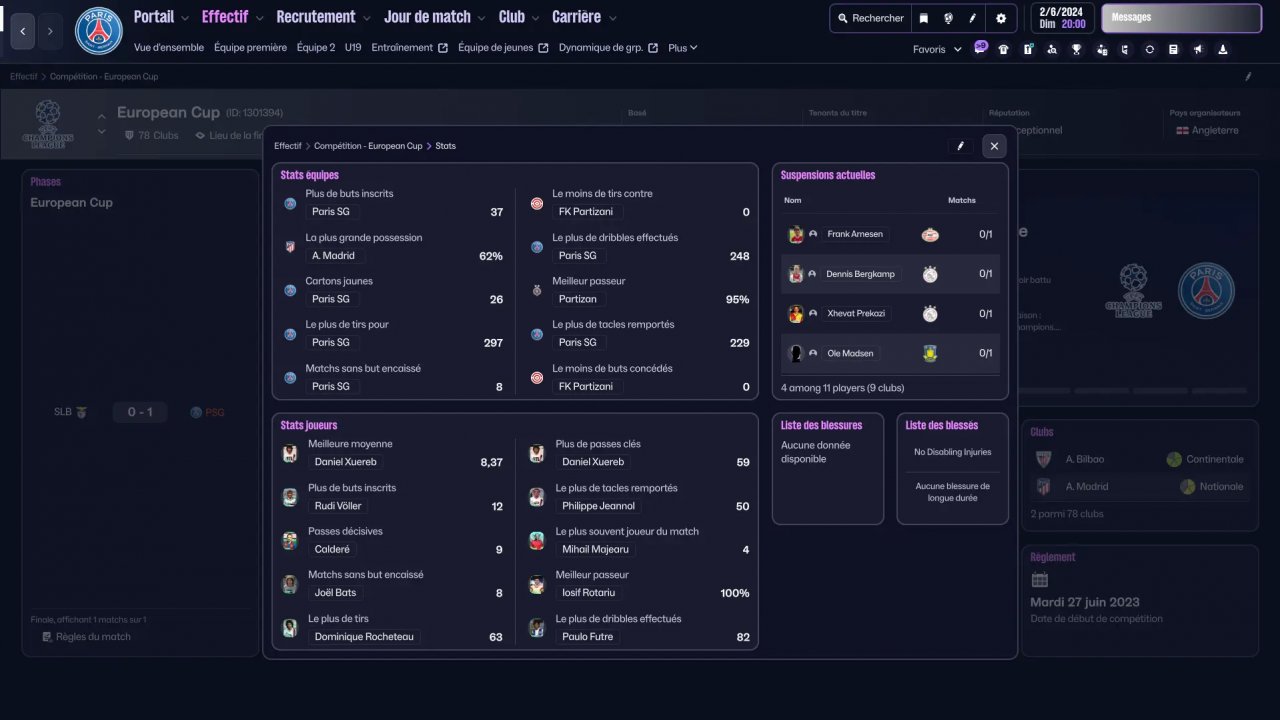Click the megaphone icon in the favorites row
This screenshot has width=1280, height=720.
(x=1198, y=49)
